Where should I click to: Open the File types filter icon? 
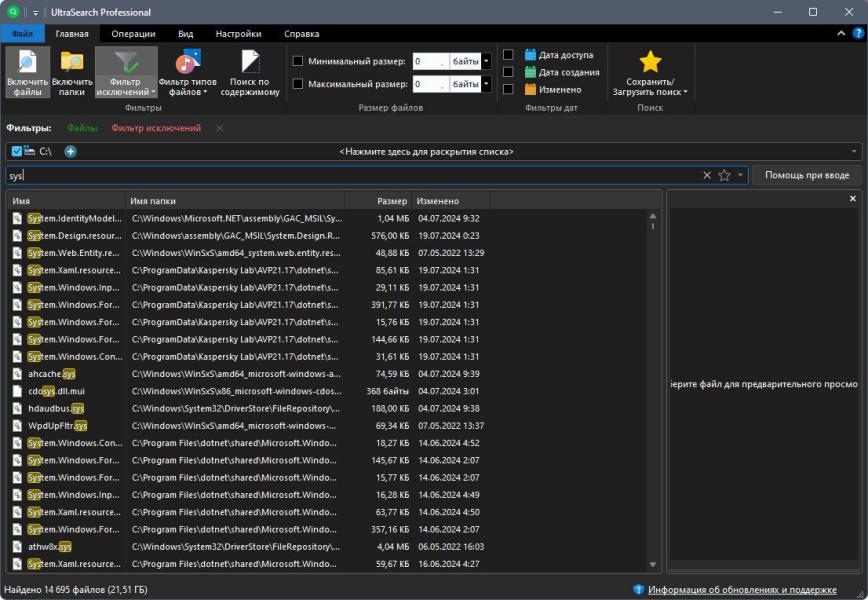(188, 61)
